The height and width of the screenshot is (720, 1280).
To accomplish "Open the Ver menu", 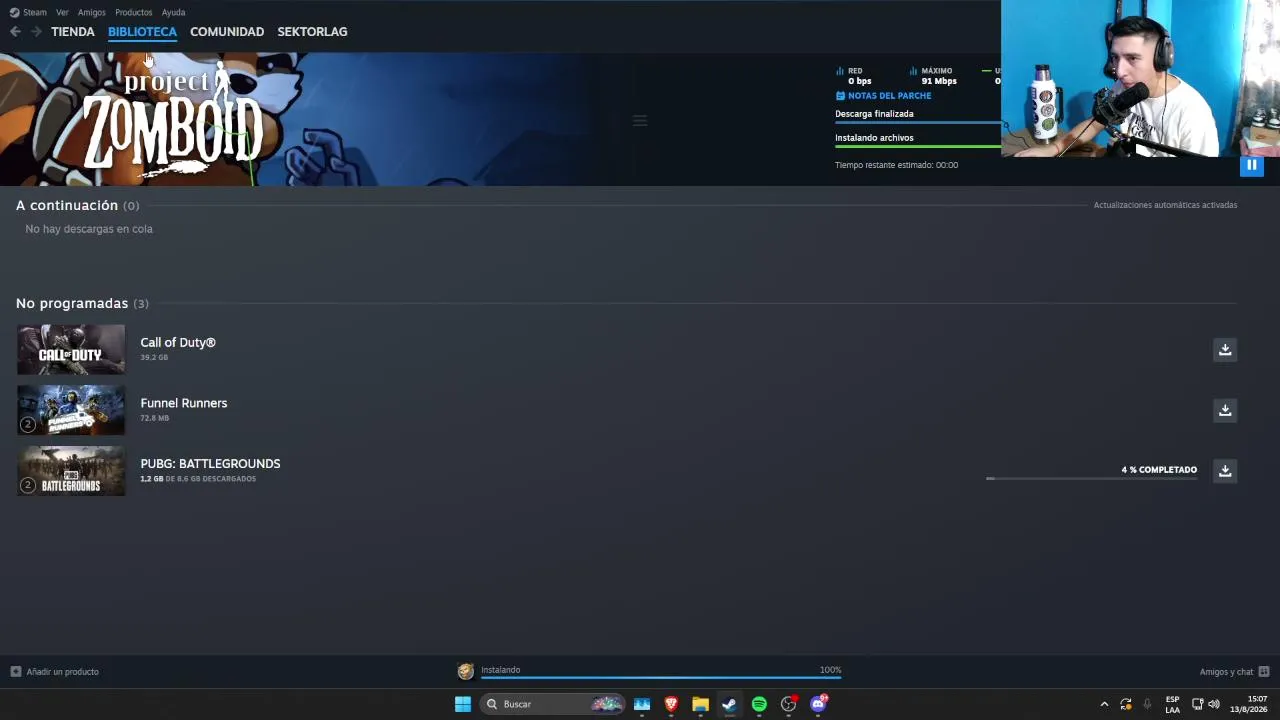I will (62, 12).
